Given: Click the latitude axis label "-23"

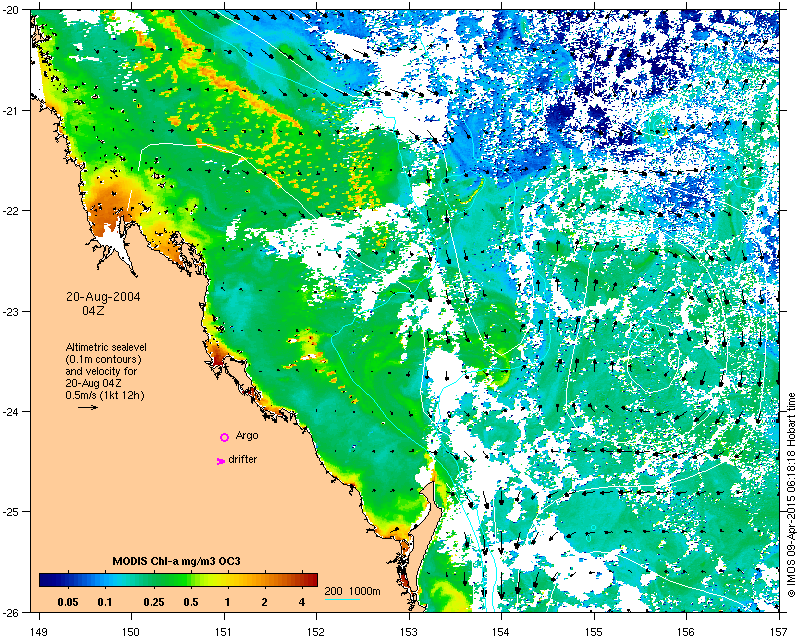Looking at the screenshot, I should pyautogui.click(x=12, y=311).
